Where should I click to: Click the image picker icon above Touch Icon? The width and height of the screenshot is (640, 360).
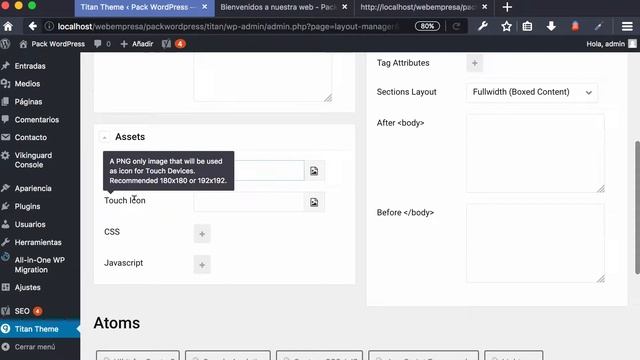click(x=314, y=171)
